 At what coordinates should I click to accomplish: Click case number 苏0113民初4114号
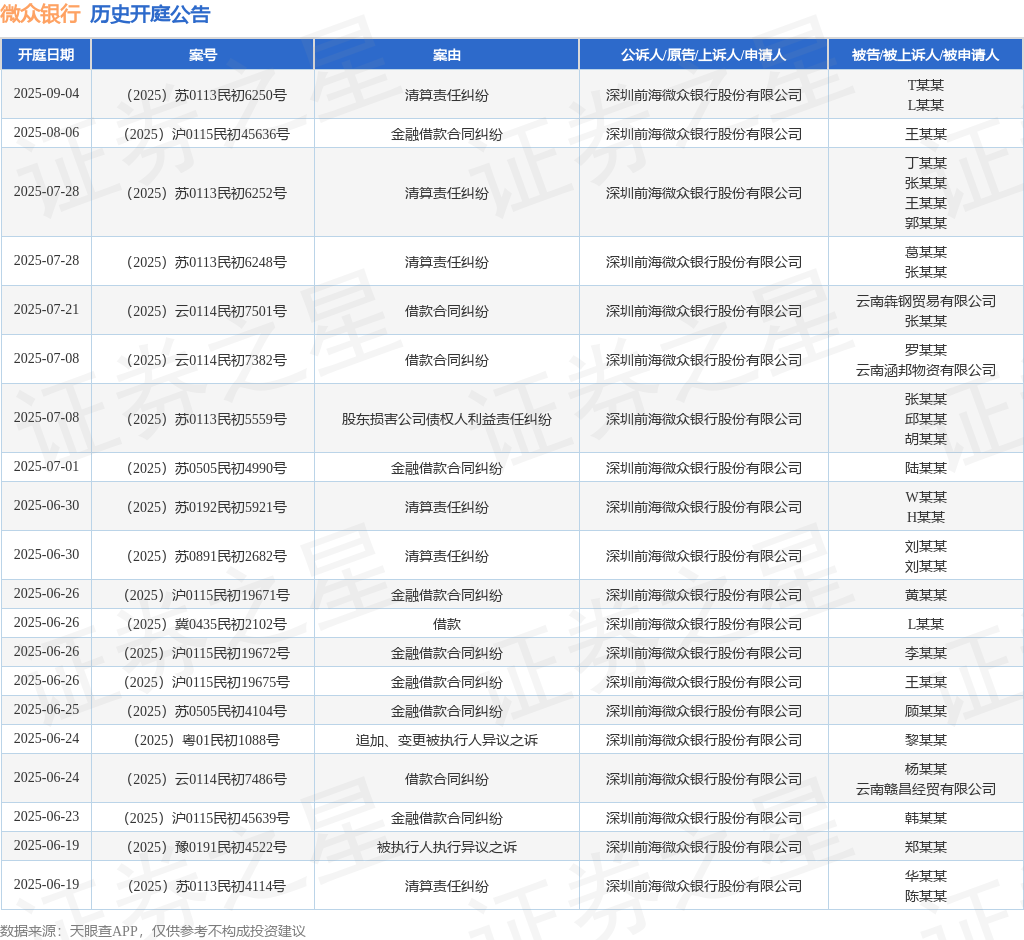[x=206, y=886]
